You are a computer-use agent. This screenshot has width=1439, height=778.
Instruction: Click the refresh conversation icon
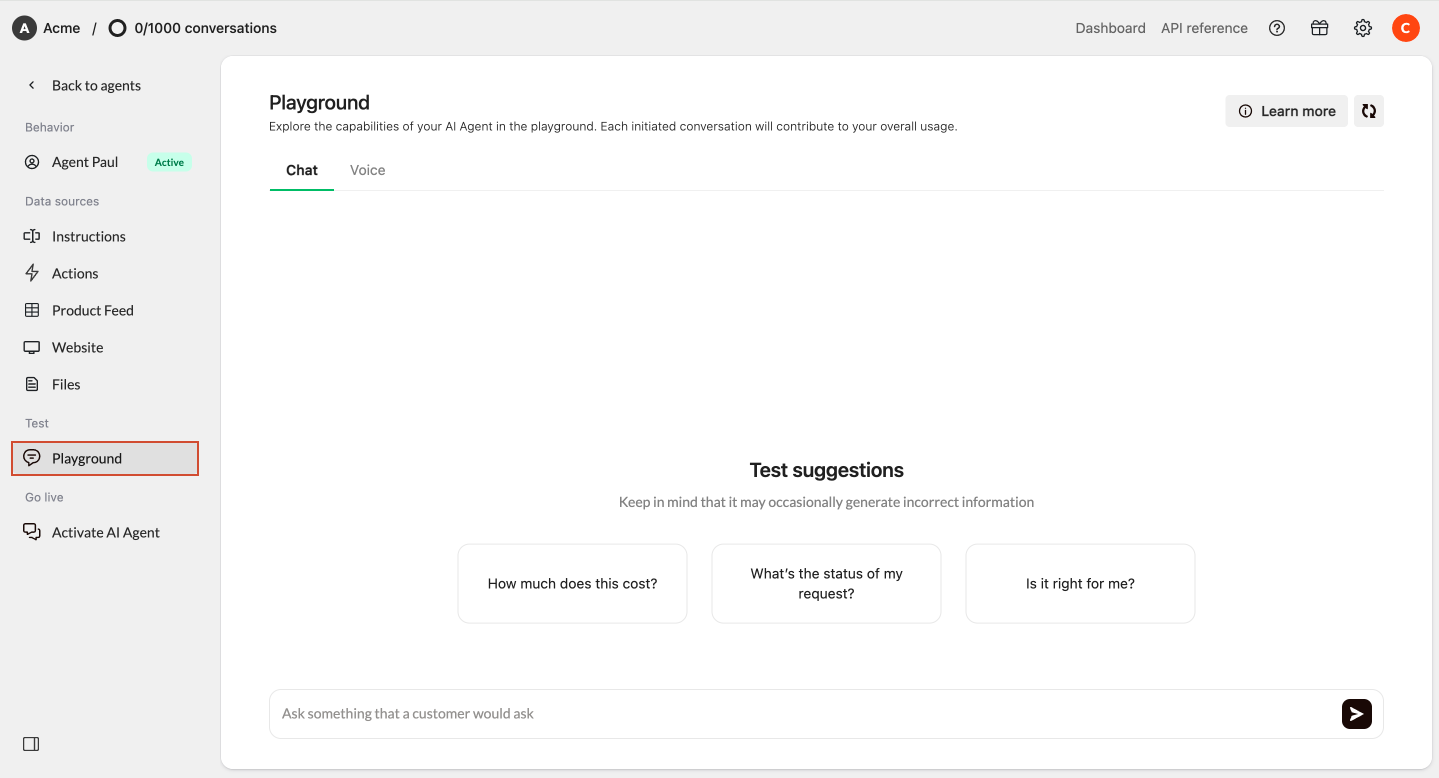pyautogui.click(x=1369, y=111)
